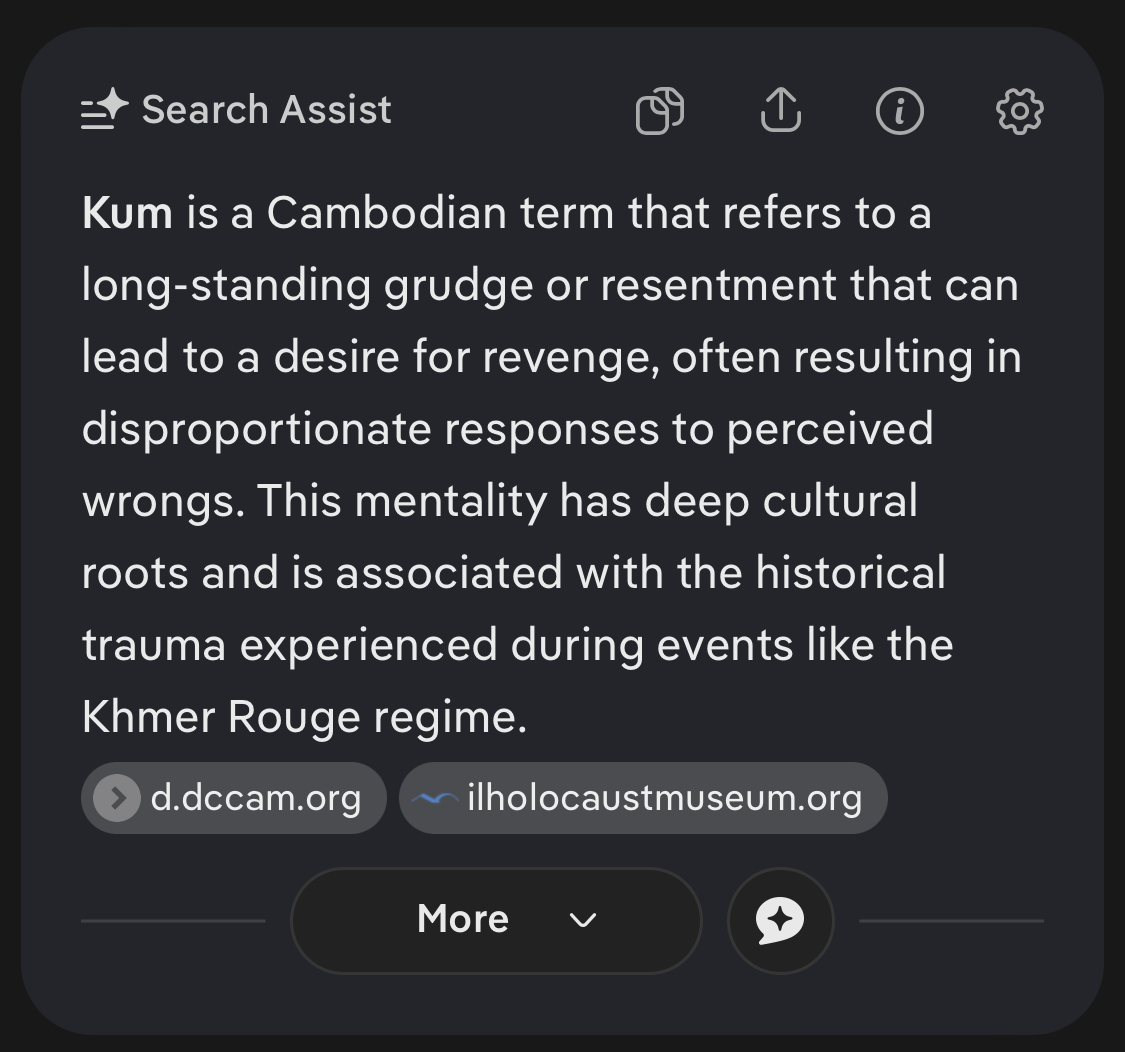Open Search Assist settings gear
This screenshot has height=1052, width=1125.
pos(1020,111)
